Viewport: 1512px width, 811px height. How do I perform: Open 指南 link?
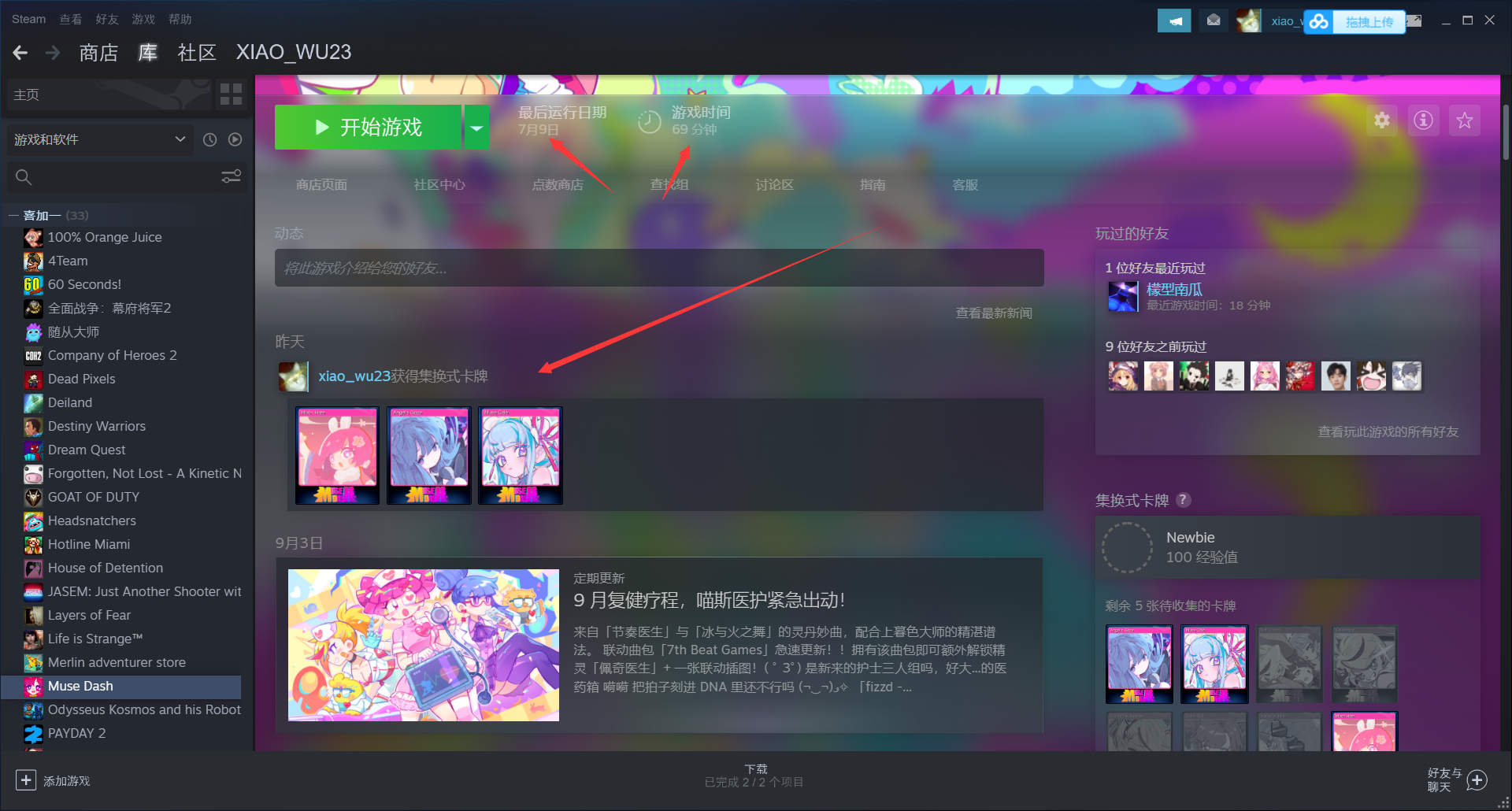[873, 185]
